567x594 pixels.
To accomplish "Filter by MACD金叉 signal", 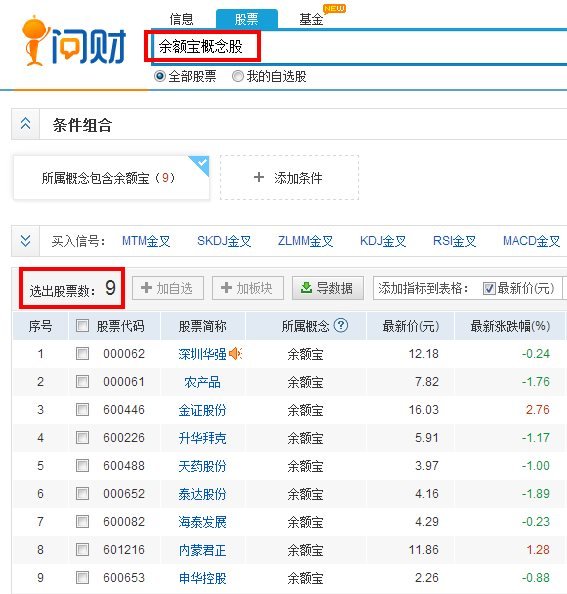I will [531, 241].
